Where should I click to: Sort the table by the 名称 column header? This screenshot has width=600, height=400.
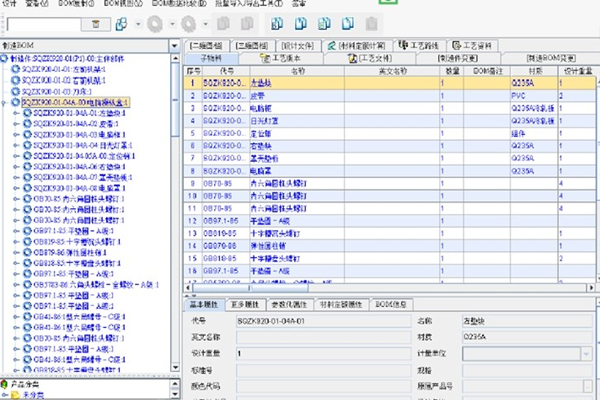coord(297,71)
